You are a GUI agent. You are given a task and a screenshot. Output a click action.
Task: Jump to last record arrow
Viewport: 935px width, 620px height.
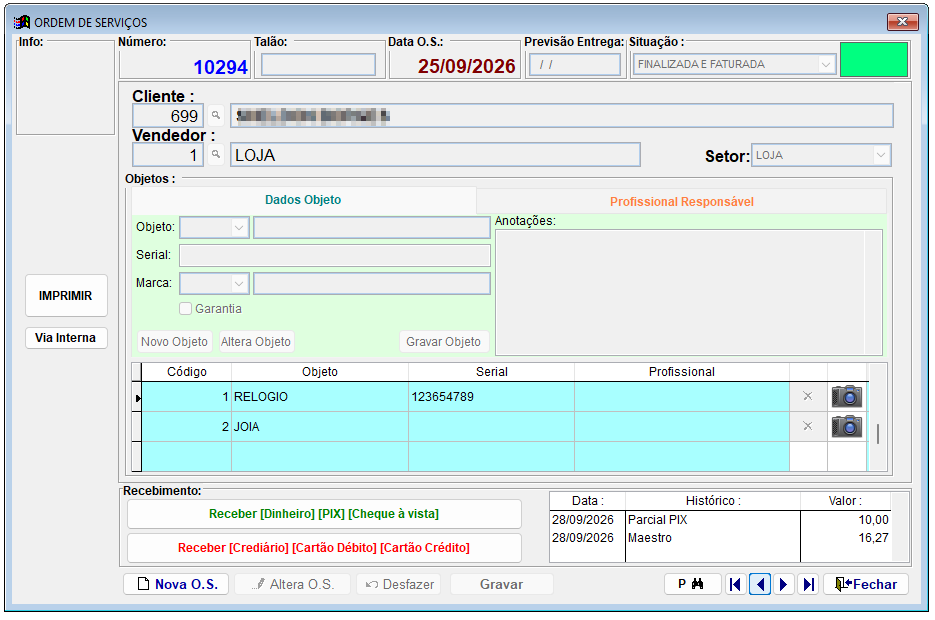pyautogui.click(x=808, y=584)
